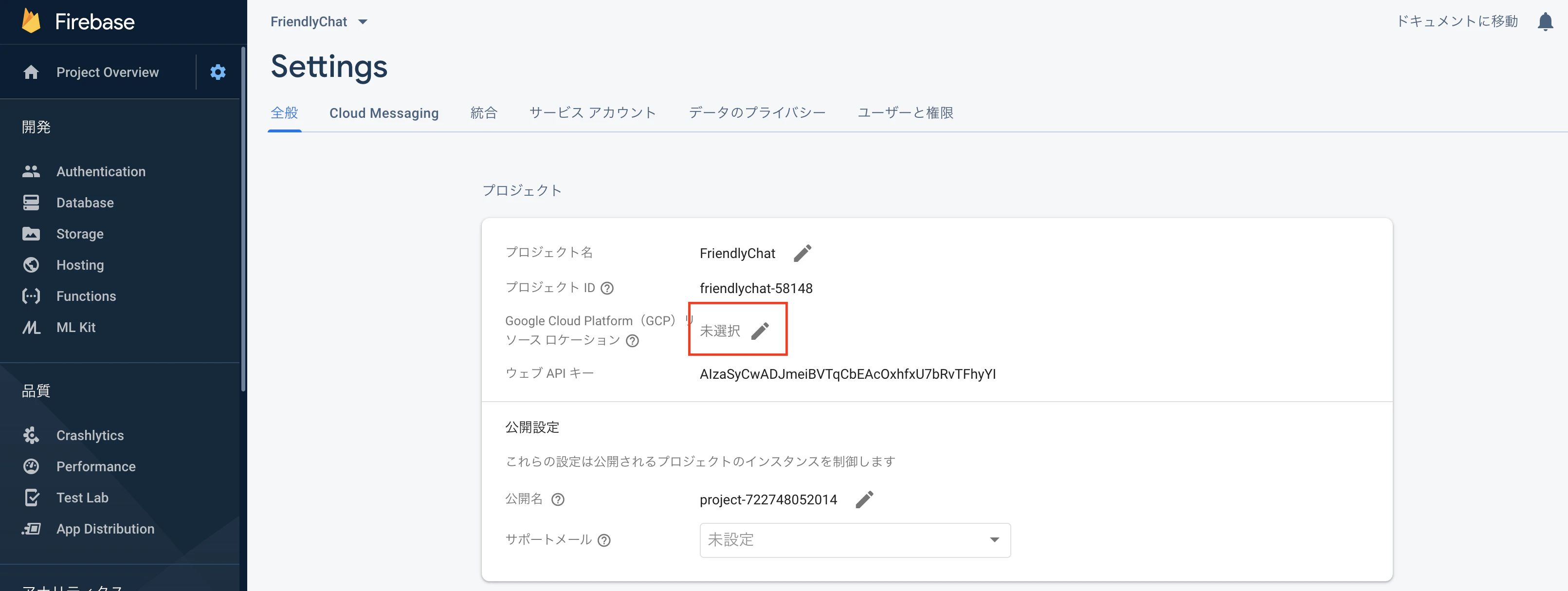Open Authentication section label
Image resolution: width=1568 pixels, height=591 pixels.
coord(101,172)
